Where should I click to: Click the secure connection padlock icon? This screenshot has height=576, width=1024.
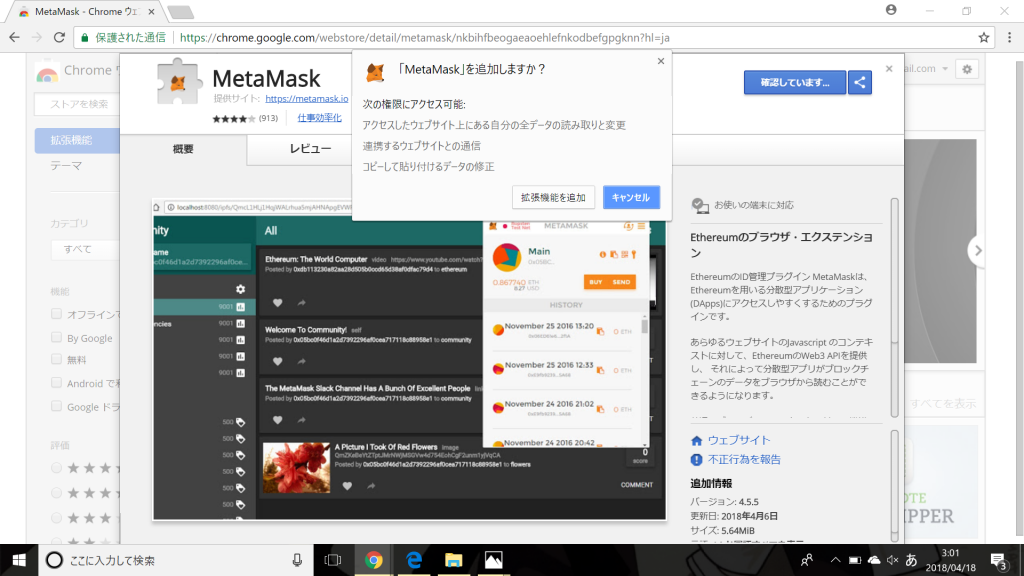coord(84,38)
